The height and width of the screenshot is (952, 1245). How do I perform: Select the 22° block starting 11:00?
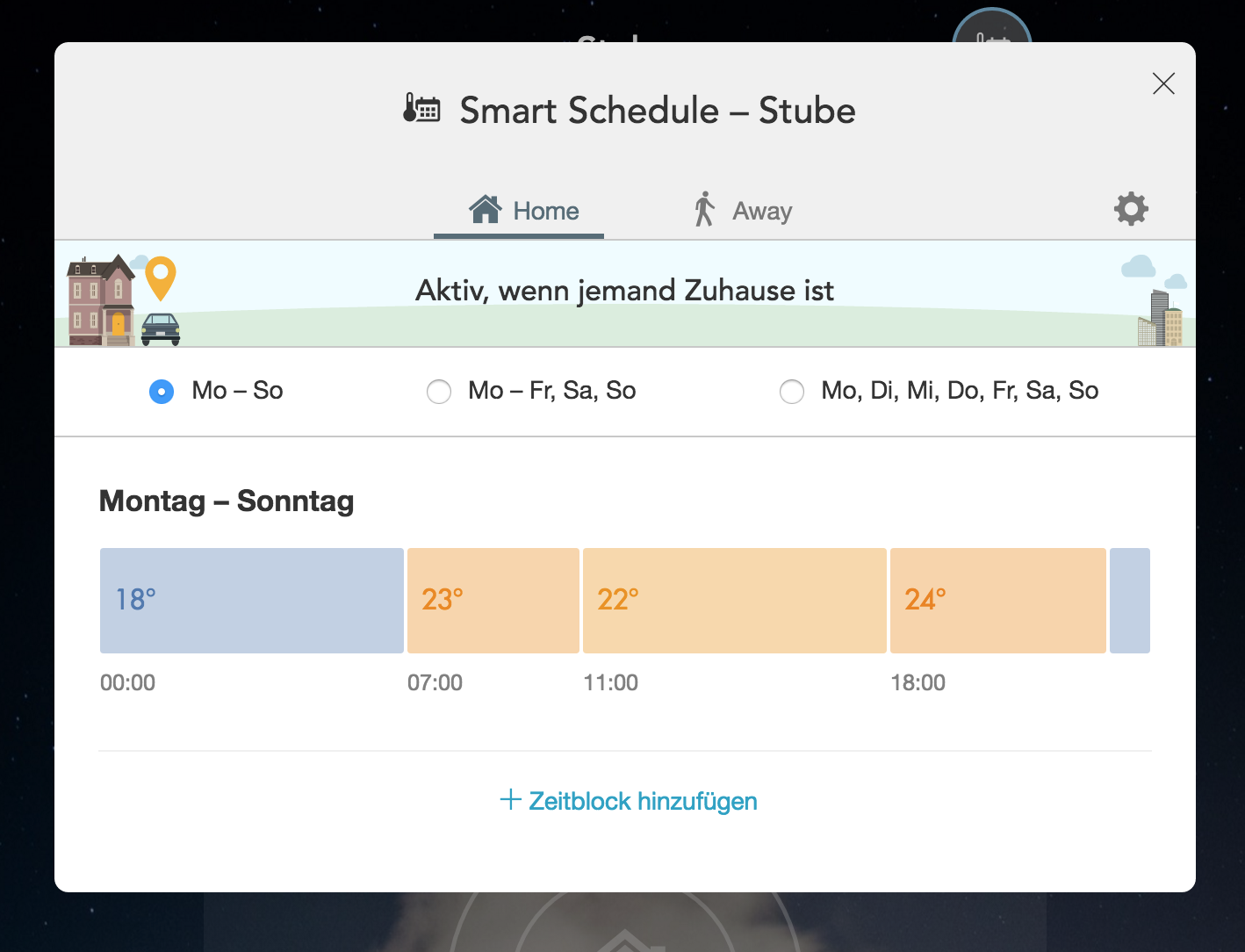pyautogui.click(x=734, y=601)
